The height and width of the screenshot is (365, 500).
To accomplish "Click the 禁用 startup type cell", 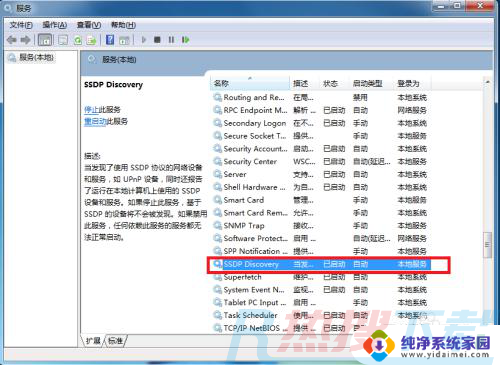I will [x=360, y=97].
